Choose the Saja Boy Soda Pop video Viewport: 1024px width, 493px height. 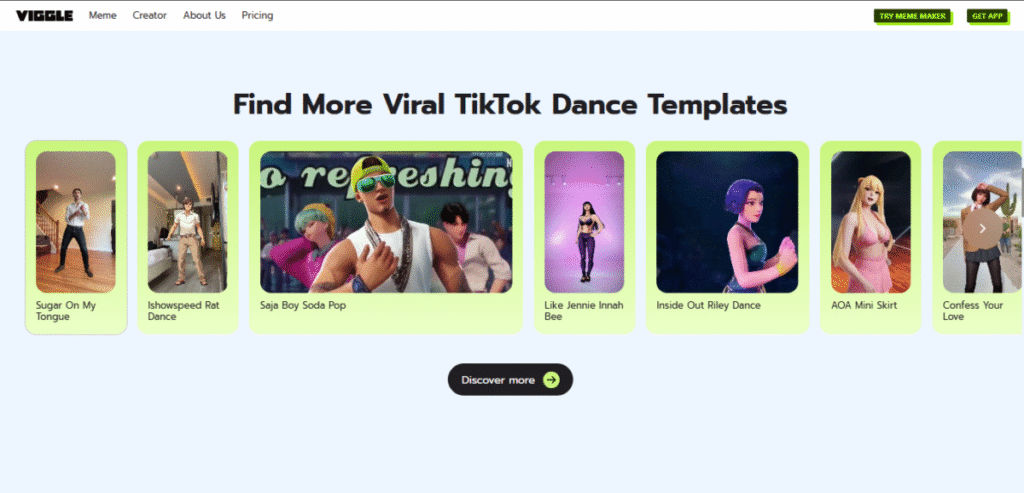(386, 222)
